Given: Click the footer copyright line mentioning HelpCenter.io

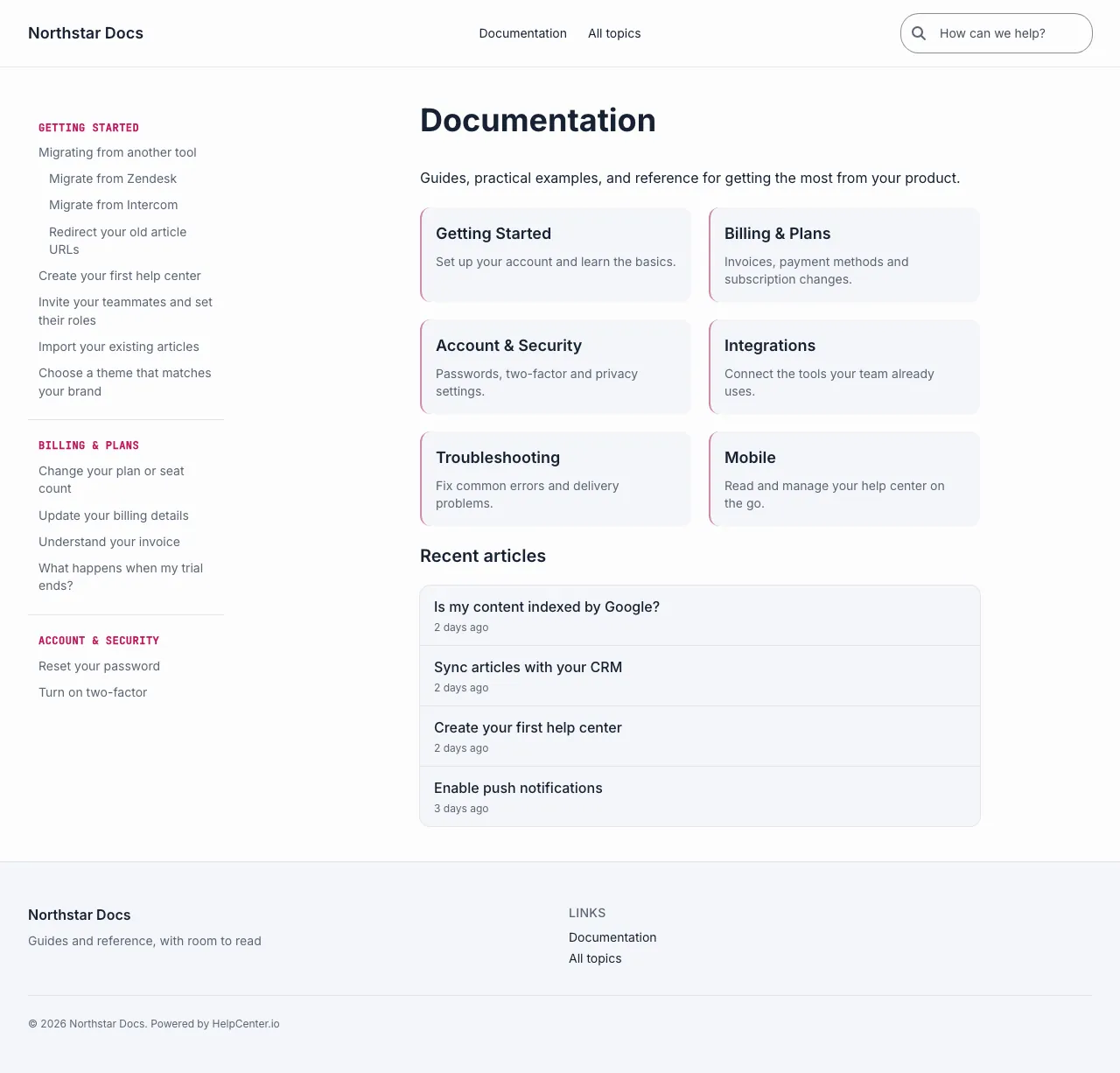Looking at the screenshot, I should click(x=154, y=1024).
